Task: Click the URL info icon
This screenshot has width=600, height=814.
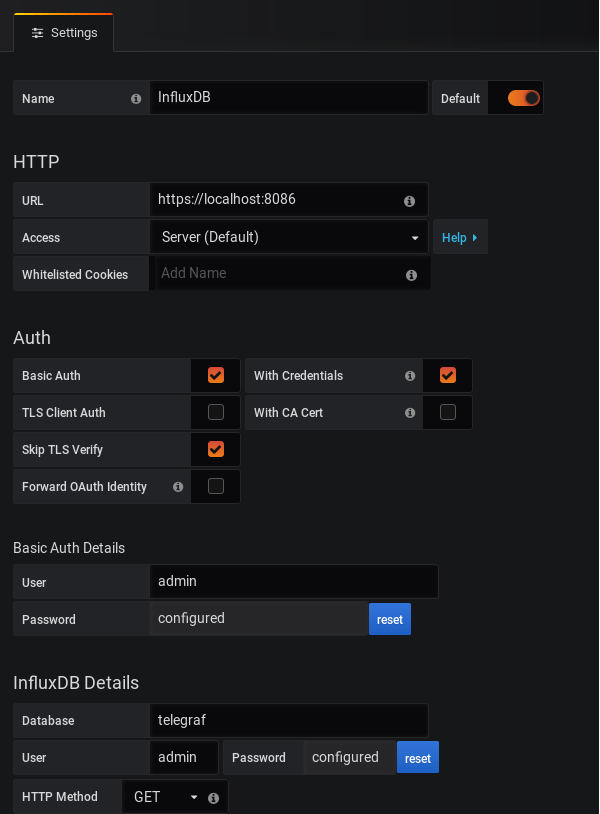Action: coord(409,200)
